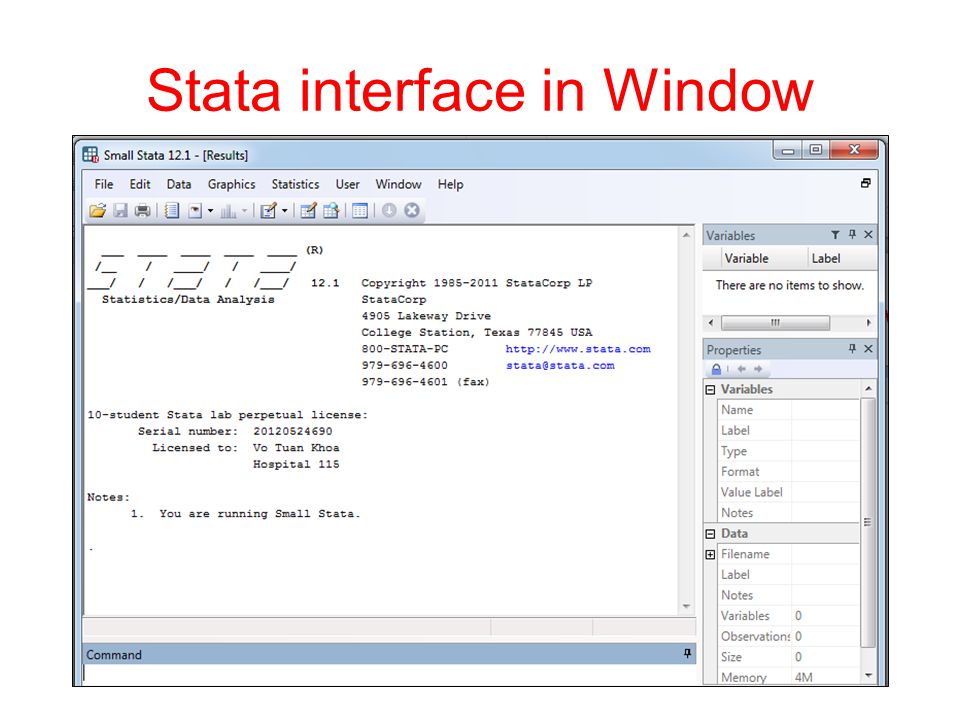Open the Do-file Editor icon

coord(269,211)
